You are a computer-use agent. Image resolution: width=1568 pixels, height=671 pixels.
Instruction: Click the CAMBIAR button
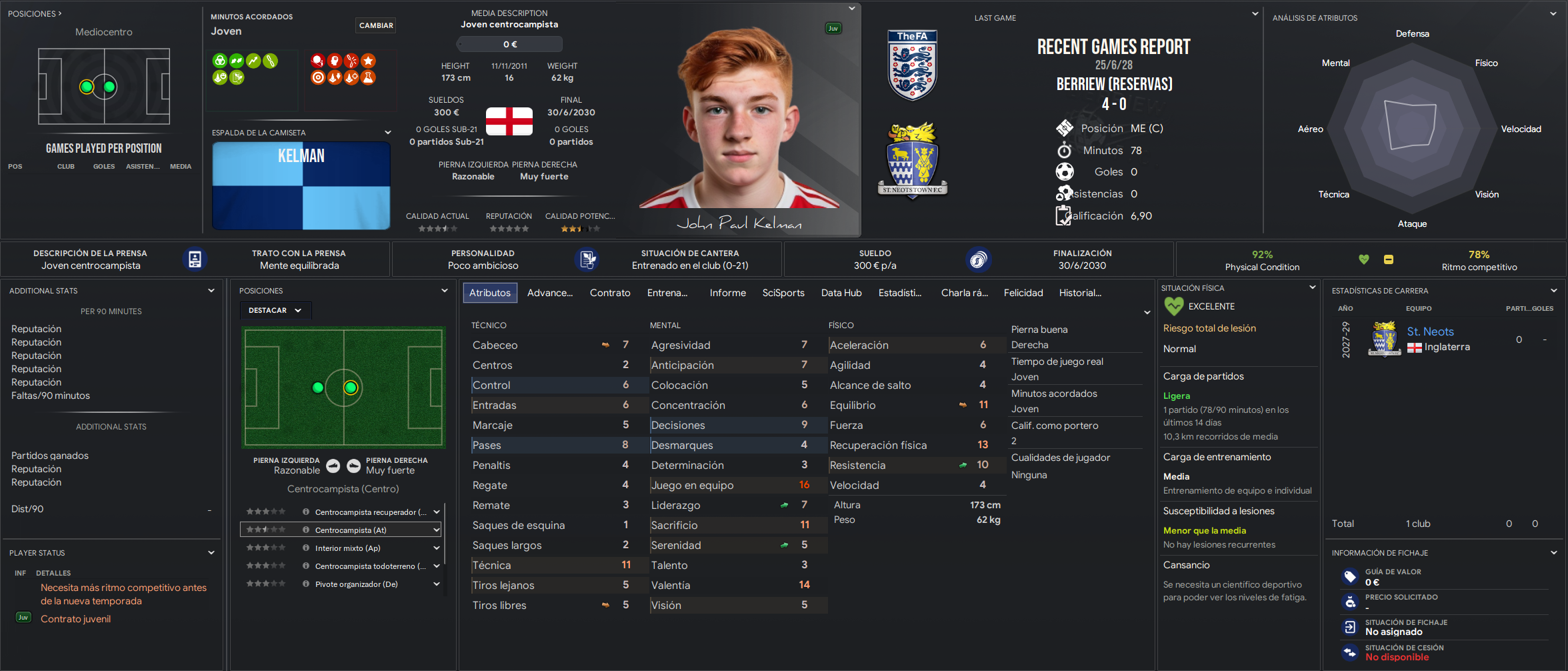(x=376, y=25)
